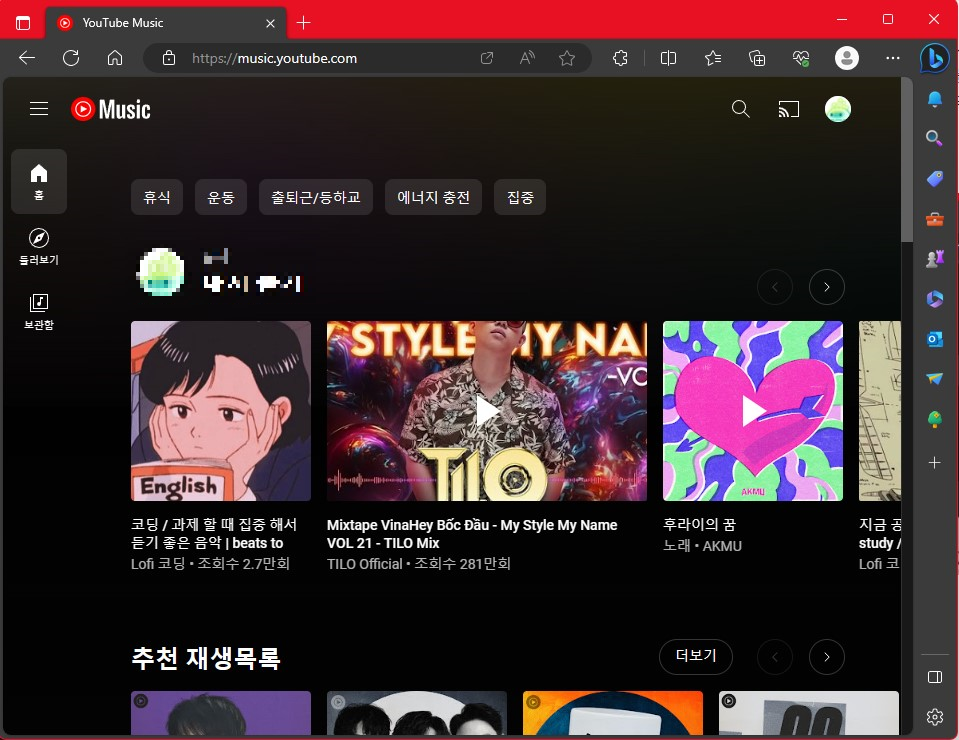
Task: Open the games chess icon in Edge sidebar
Action: click(935, 259)
